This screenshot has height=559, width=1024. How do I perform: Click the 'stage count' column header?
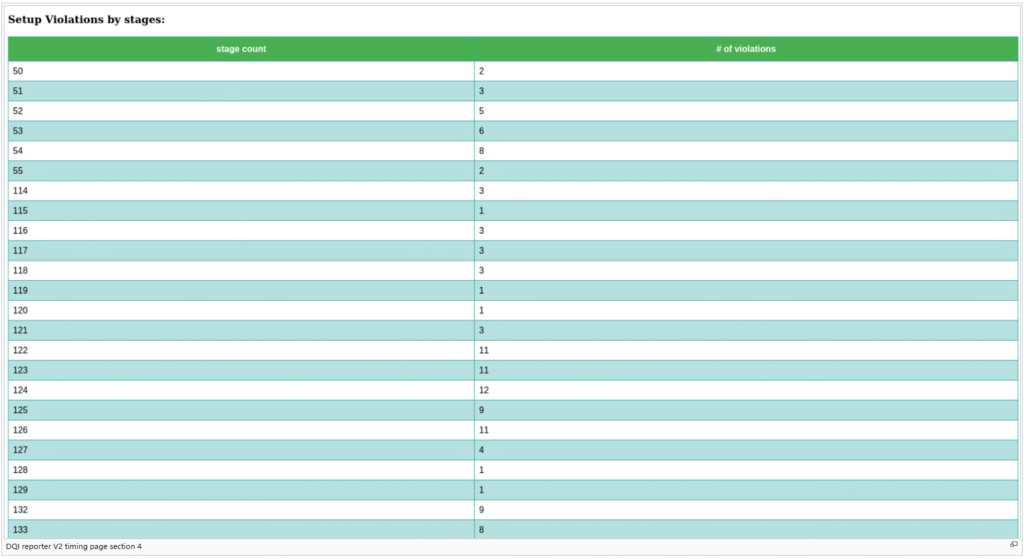tap(241, 49)
